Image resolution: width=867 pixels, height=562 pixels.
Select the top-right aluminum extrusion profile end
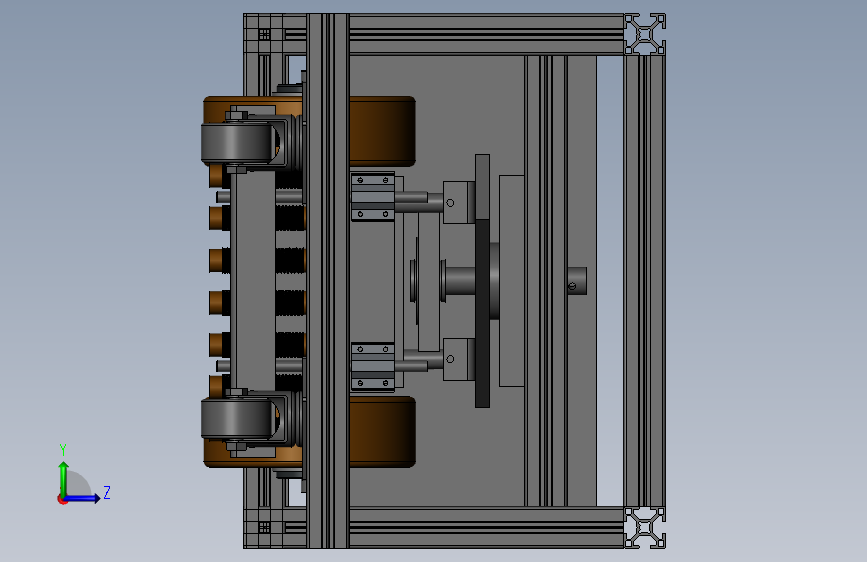[645, 34]
